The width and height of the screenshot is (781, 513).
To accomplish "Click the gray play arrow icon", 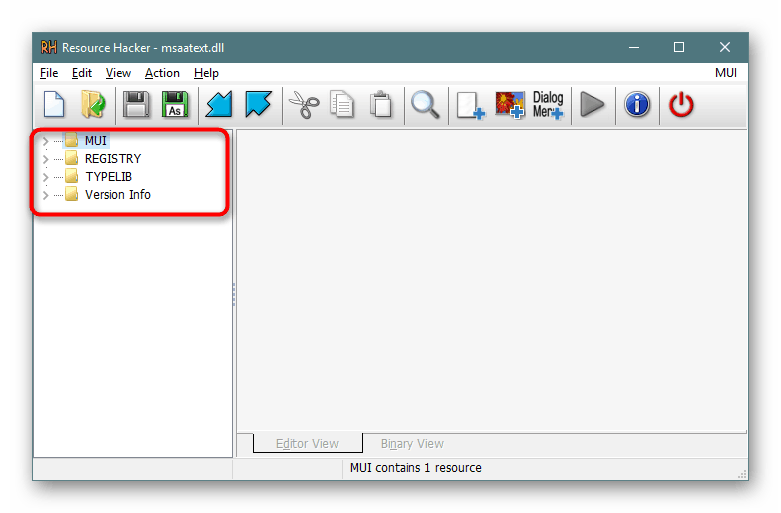I will [x=593, y=105].
